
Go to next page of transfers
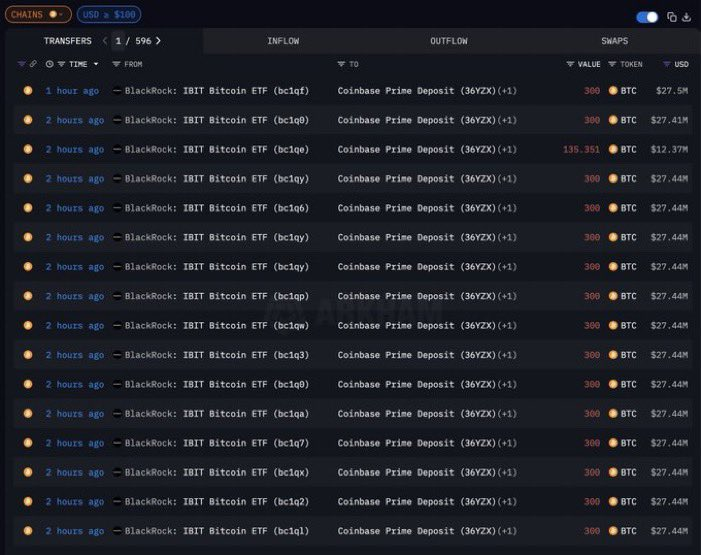tap(158, 41)
